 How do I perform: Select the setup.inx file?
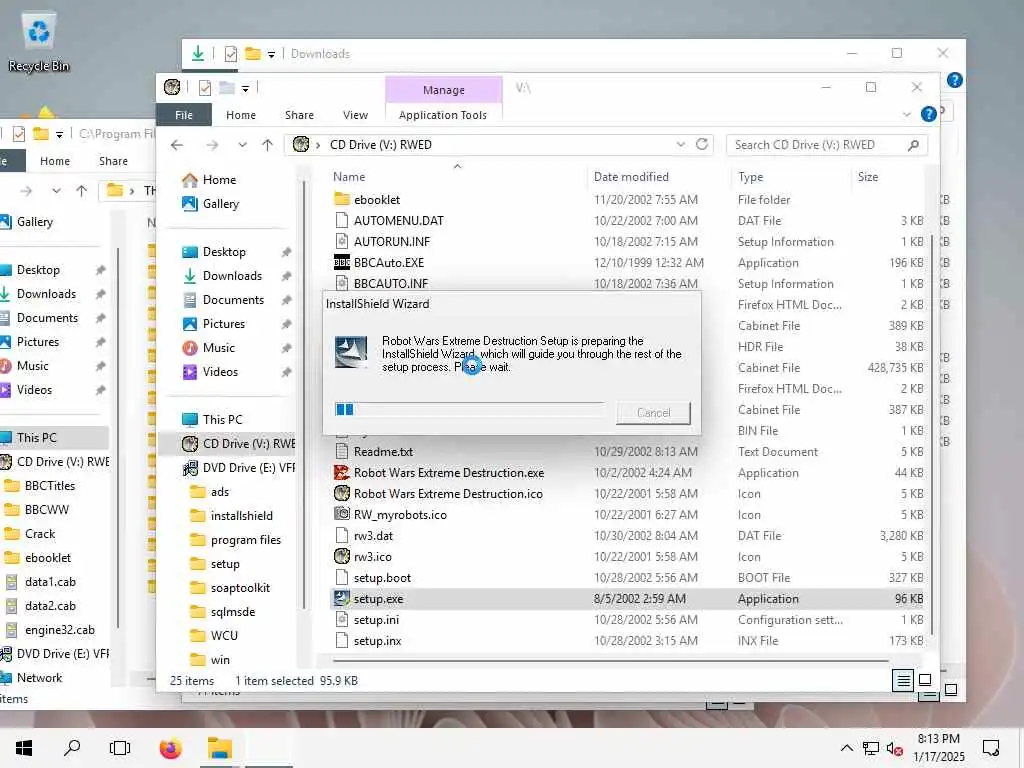[377, 641]
